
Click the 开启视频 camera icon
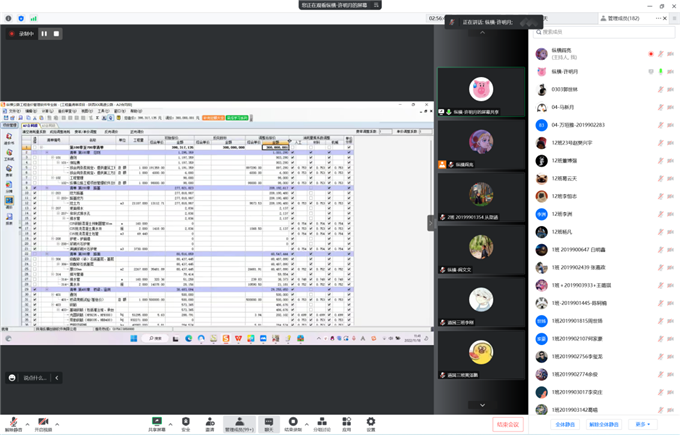[x=43, y=421]
